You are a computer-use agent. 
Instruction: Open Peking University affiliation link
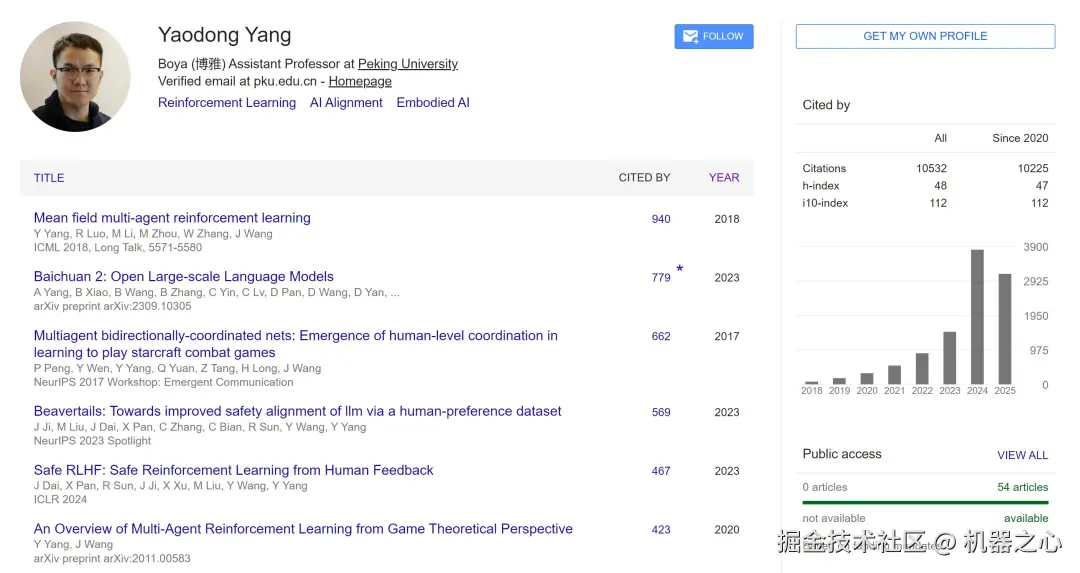408,64
